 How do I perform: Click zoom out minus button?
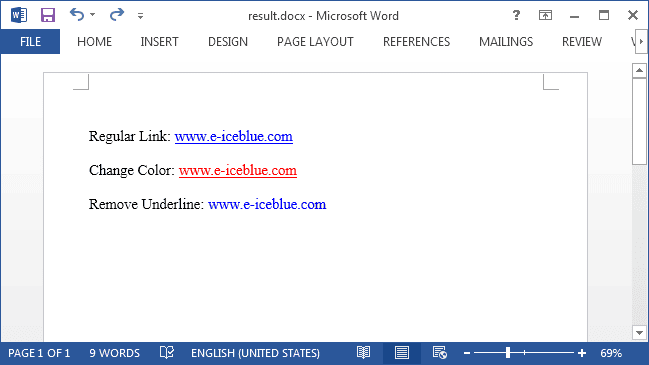[467, 353]
